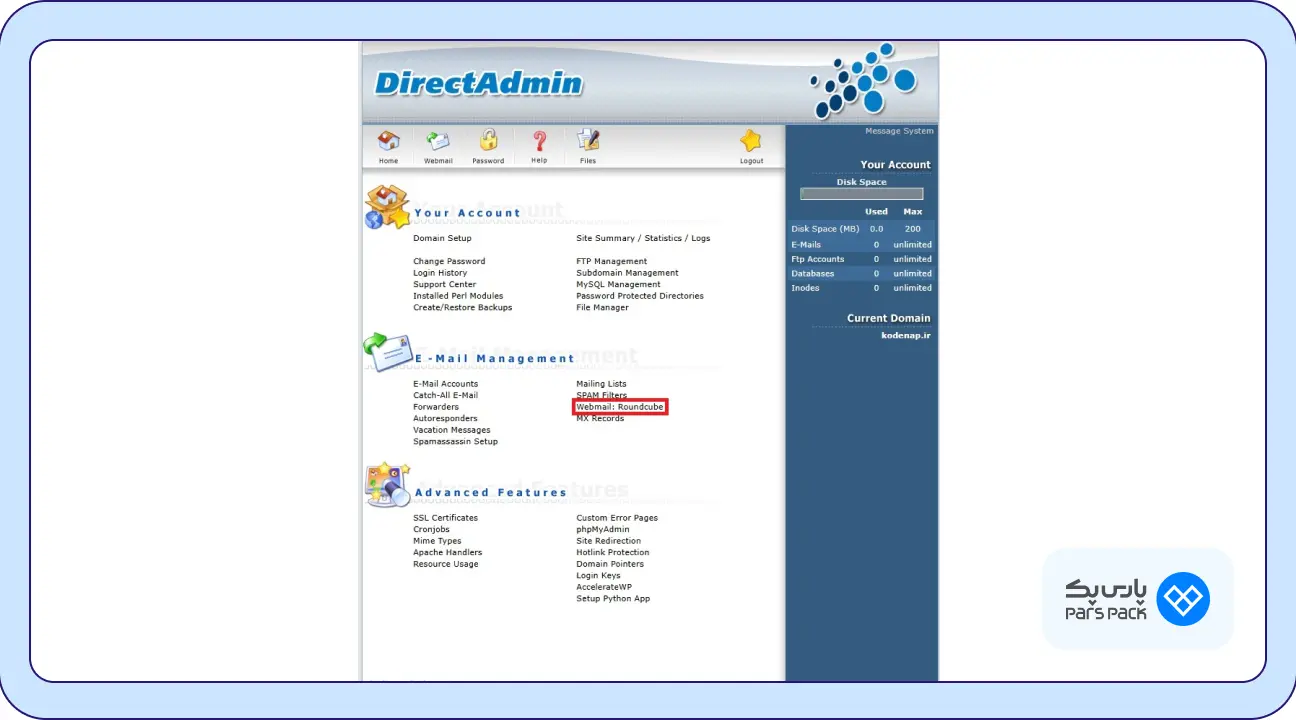Open Domain Pointers
The width and height of the screenshot is (1296, 720).
[x=610, y=564]
